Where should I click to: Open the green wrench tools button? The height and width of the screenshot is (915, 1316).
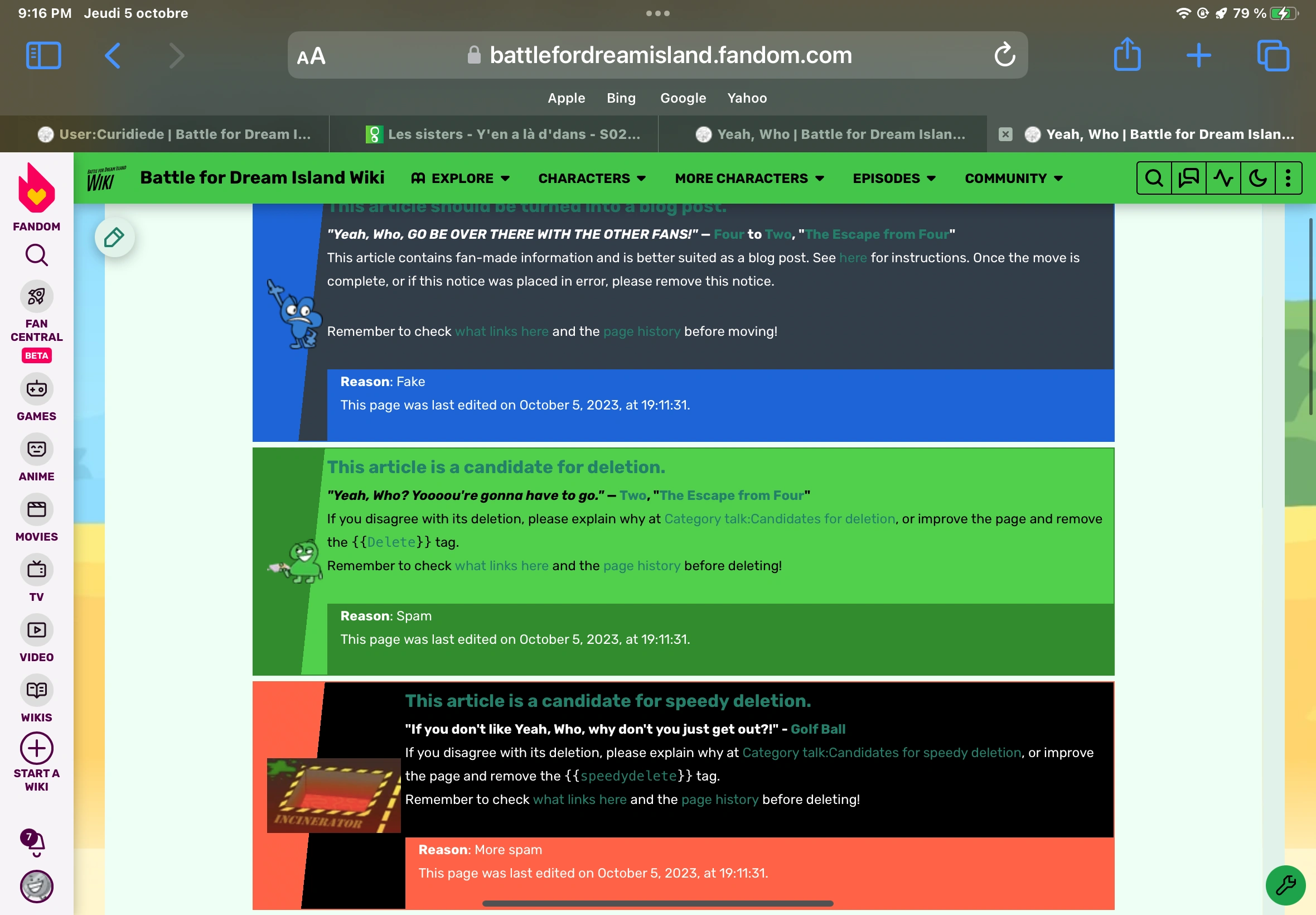click(1285, 885)
